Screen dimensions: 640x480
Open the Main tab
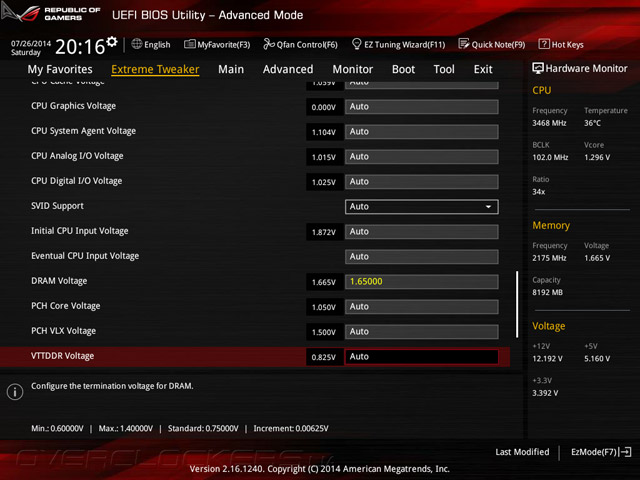coord(231,69)
